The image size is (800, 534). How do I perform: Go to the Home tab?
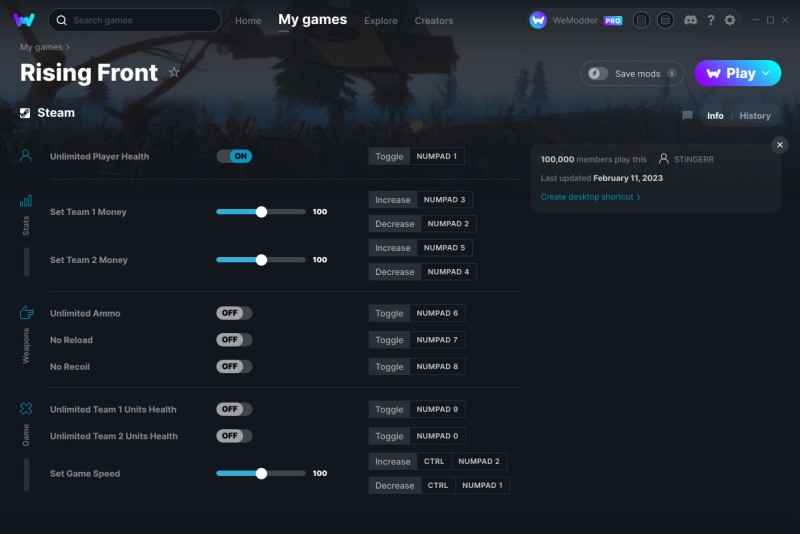tap(248, 21)
